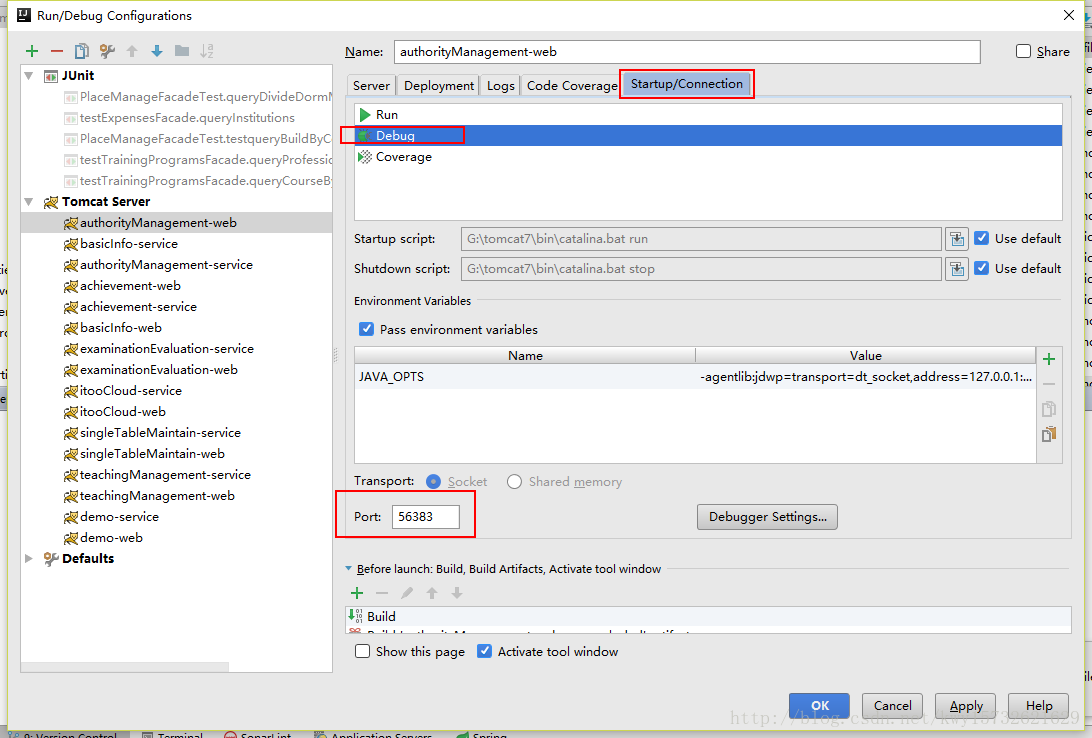
Task: Edit the selected Before launch task
Action: (x=407, y=593)
